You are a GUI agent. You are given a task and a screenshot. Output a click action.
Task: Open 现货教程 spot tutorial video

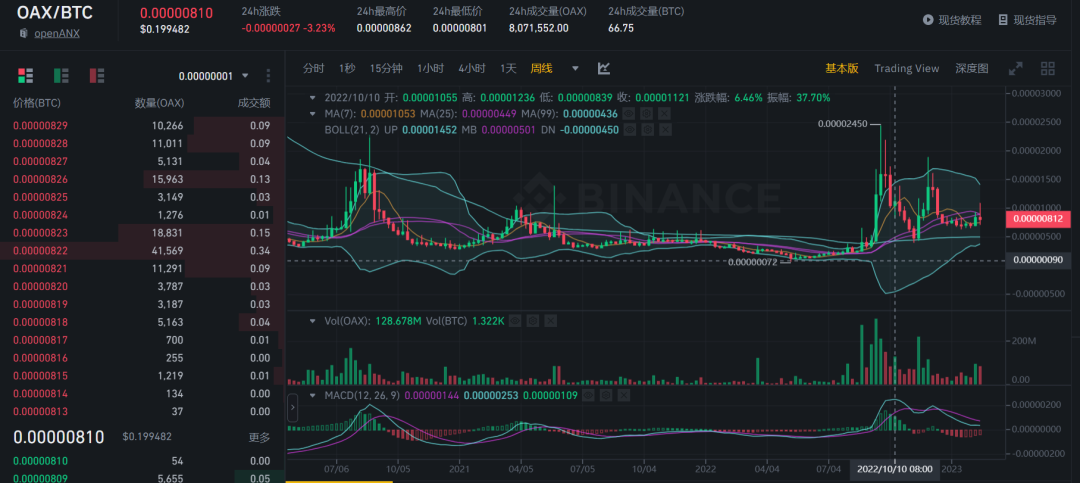[x=952, y=20]
